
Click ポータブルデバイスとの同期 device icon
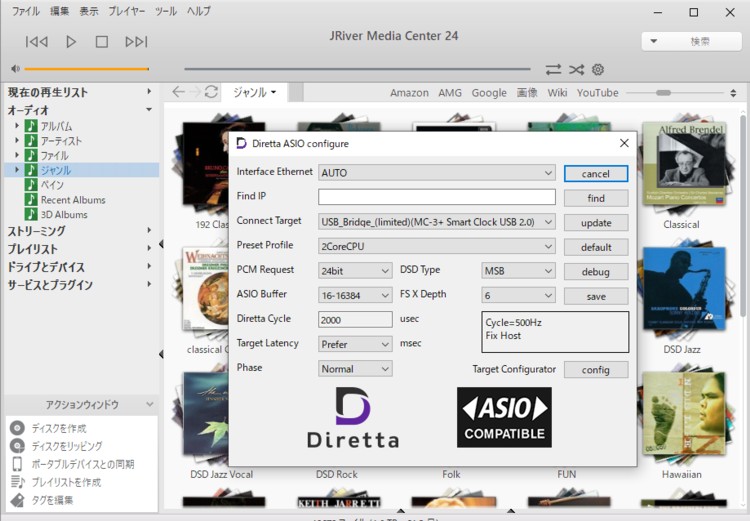[17, 464]
